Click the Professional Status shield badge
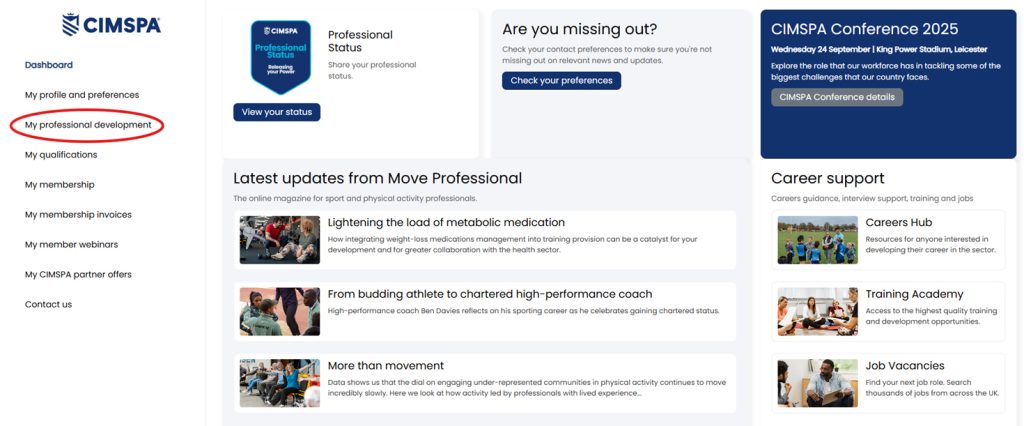The width and height of the screenshot is (1024, 426). (280, 56)
